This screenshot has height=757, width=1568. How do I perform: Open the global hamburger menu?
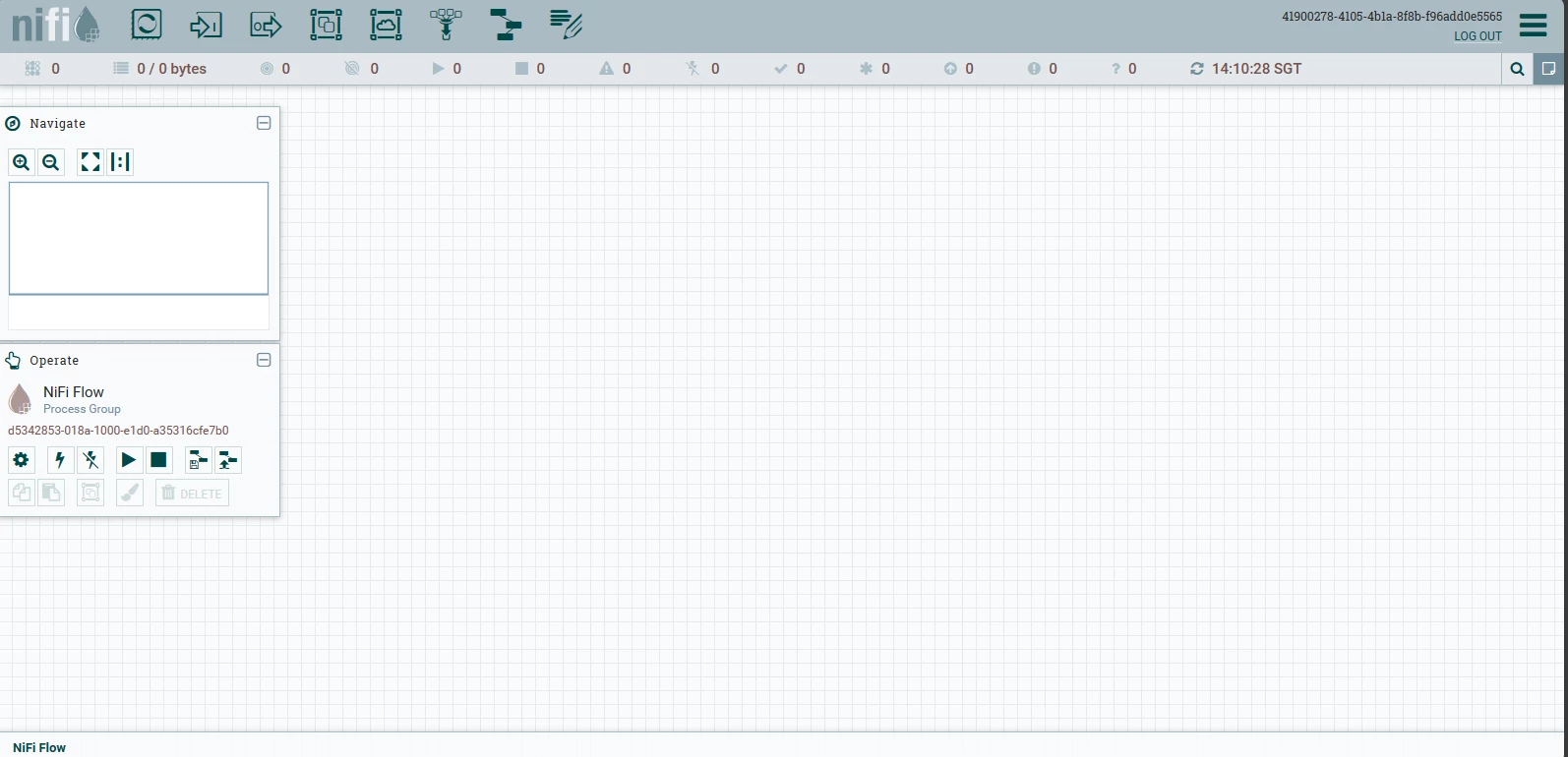(x=1533, y=25)
